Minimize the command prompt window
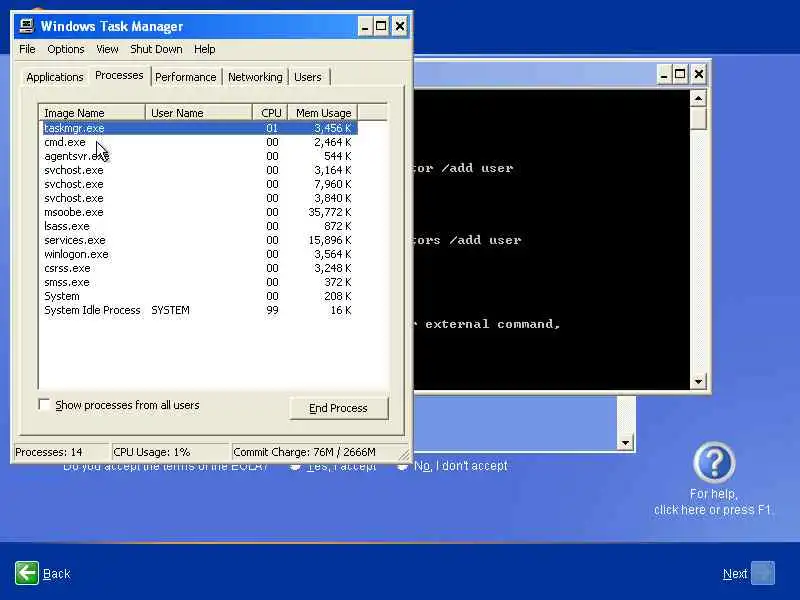The height and width of the screenshot is (600, 800). click(x=663, y=74)
